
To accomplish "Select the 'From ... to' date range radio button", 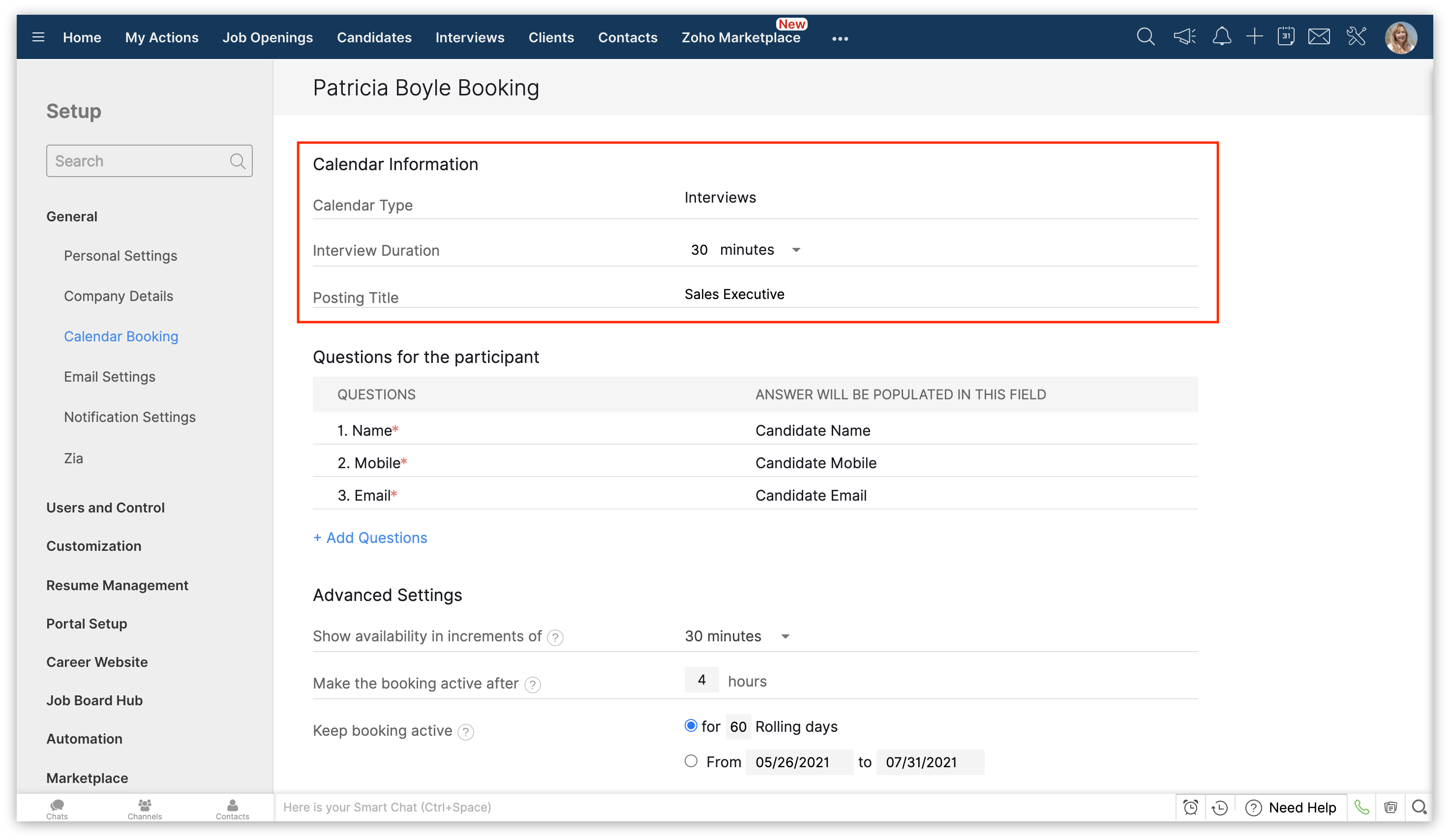I will coord(691,761).
